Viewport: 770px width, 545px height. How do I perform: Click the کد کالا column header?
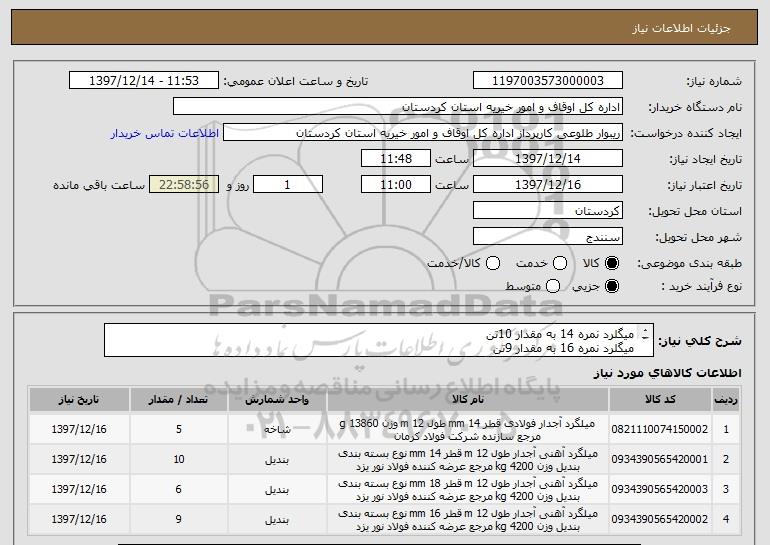pyautogui.click(x=660, y=400)
